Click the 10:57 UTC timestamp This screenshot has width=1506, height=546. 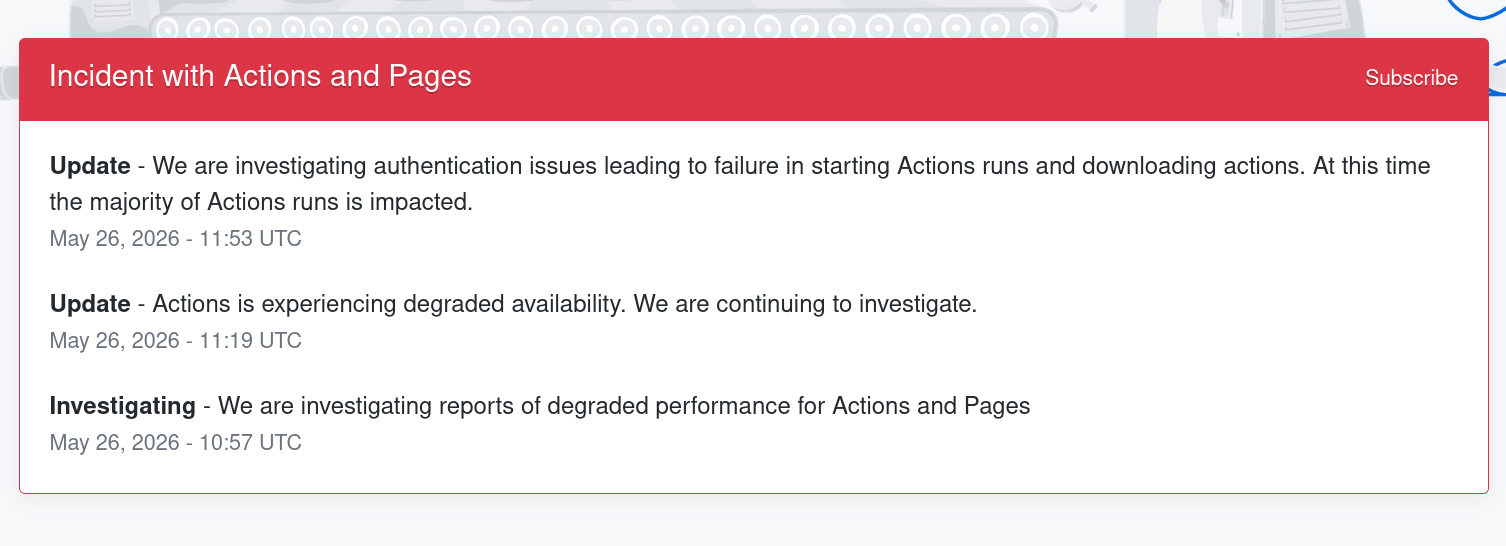click(x=175, y=442)
